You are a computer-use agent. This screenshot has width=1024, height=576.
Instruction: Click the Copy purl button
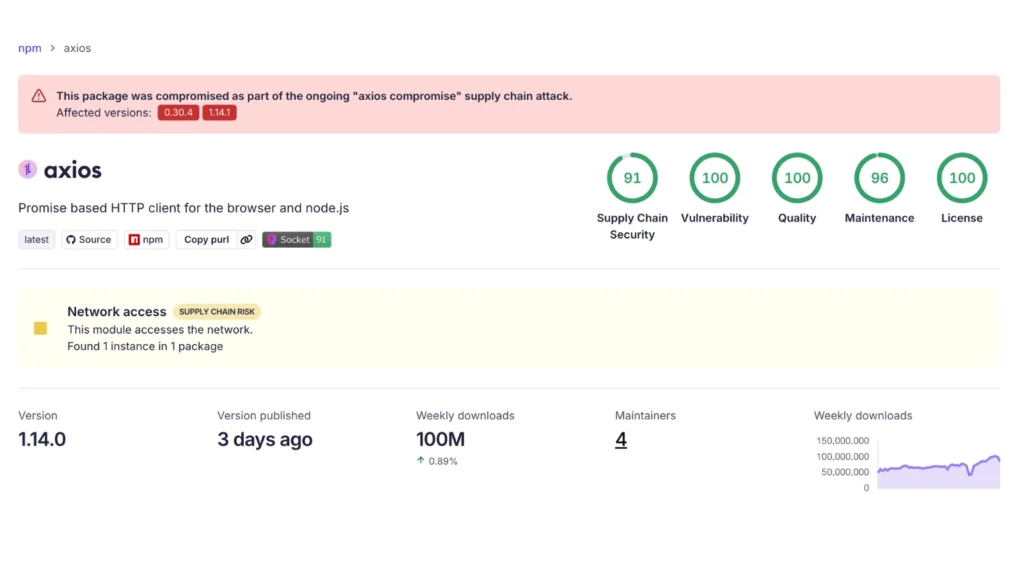[205, 239]
